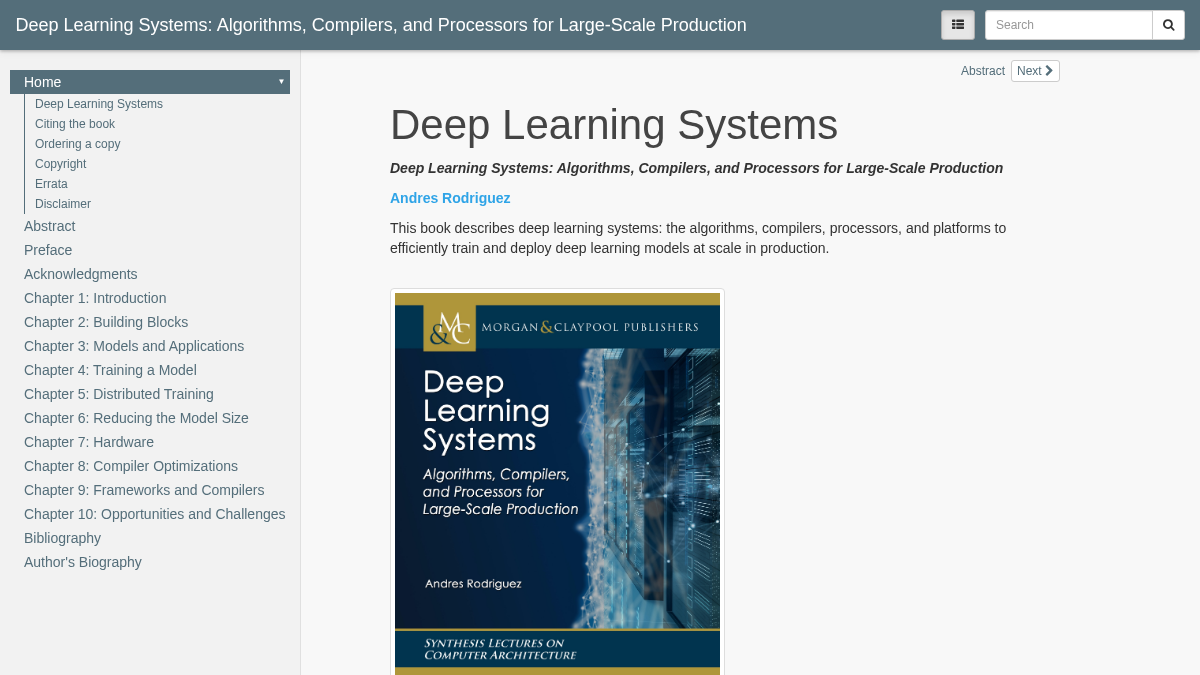Open Deep Learning Systems subsection link
The image size is (1200, 675).
point(99,104)
